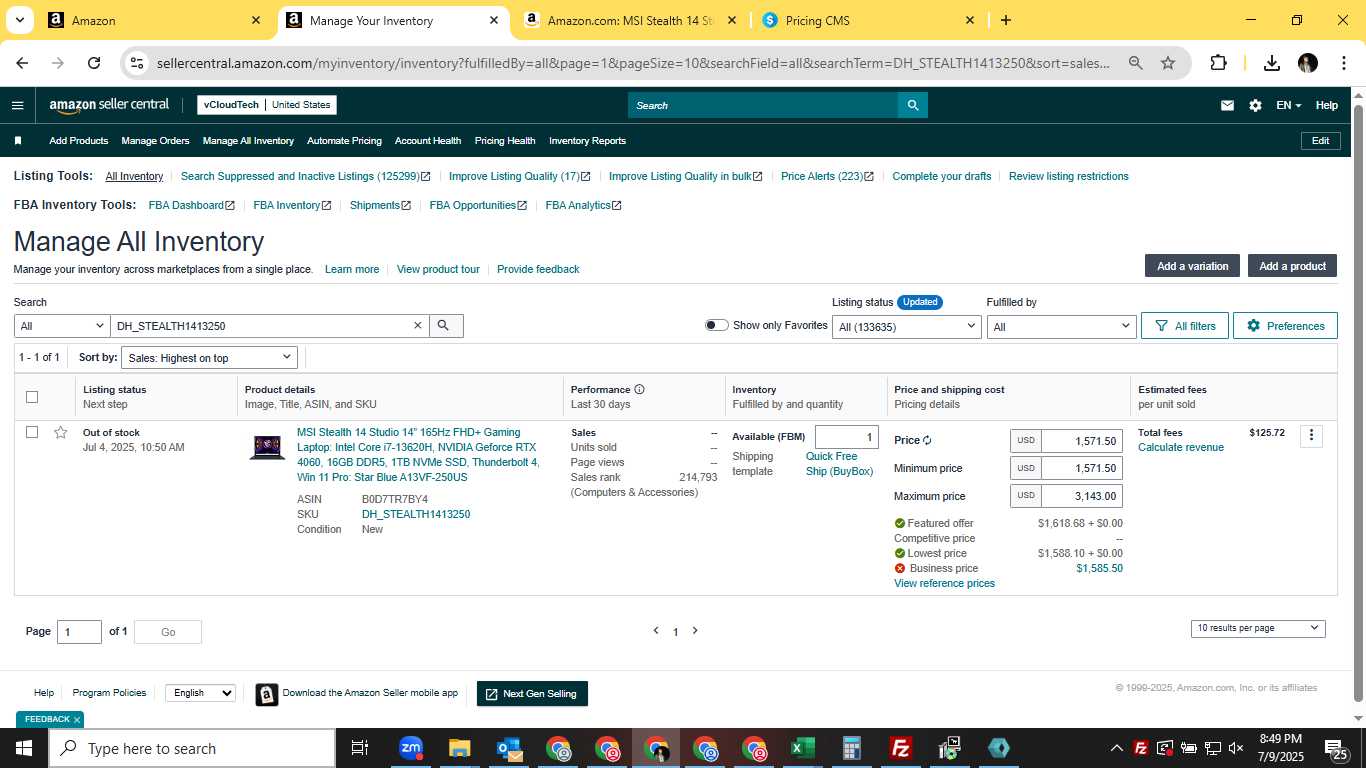Open the Chrome tab search dropdown
Image resolution: width=1366 pixels, height=768 pixels.
(x=19, y=20)
